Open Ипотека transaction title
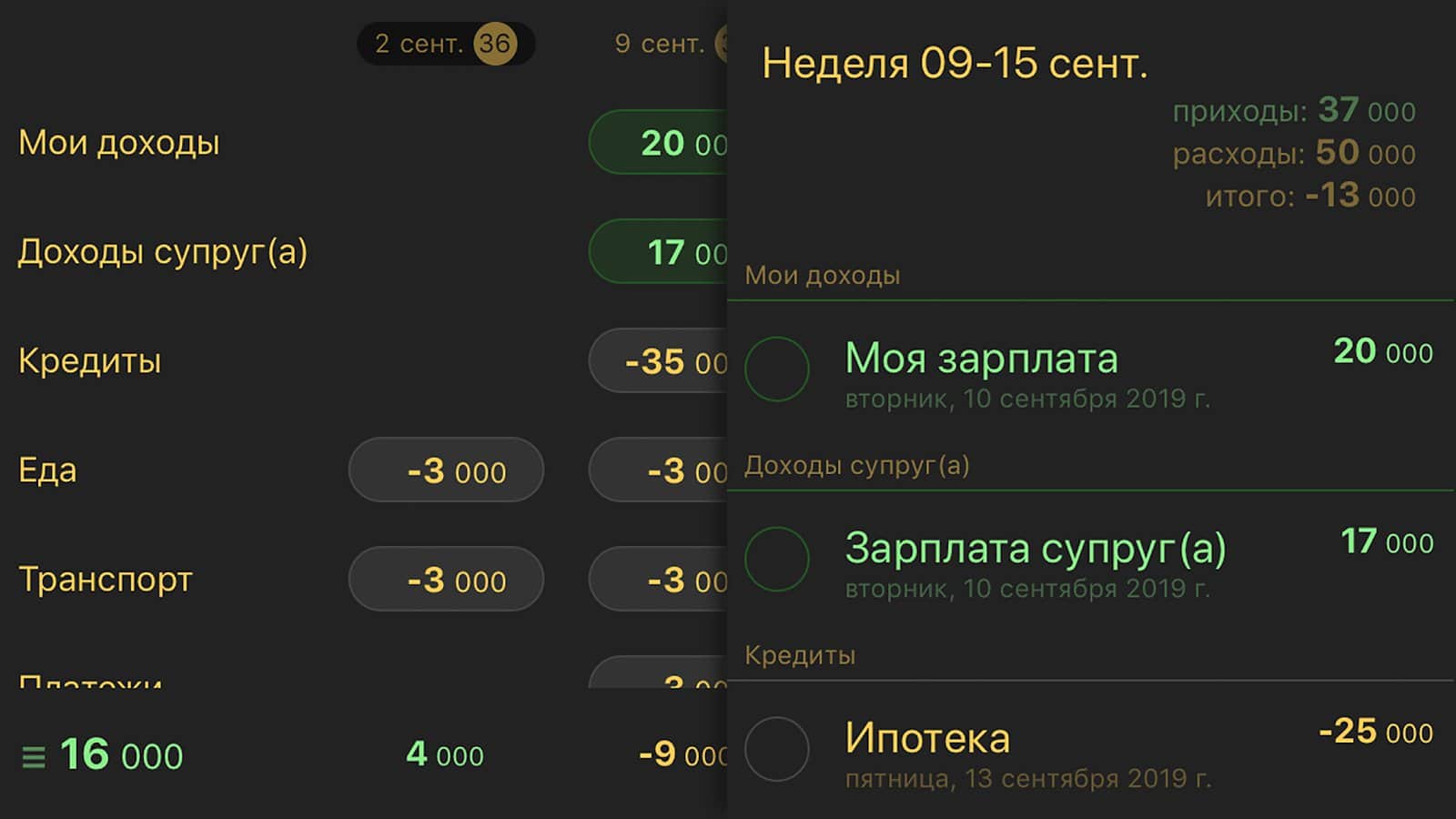The image size is (1456, 819). tap(927, 737)
